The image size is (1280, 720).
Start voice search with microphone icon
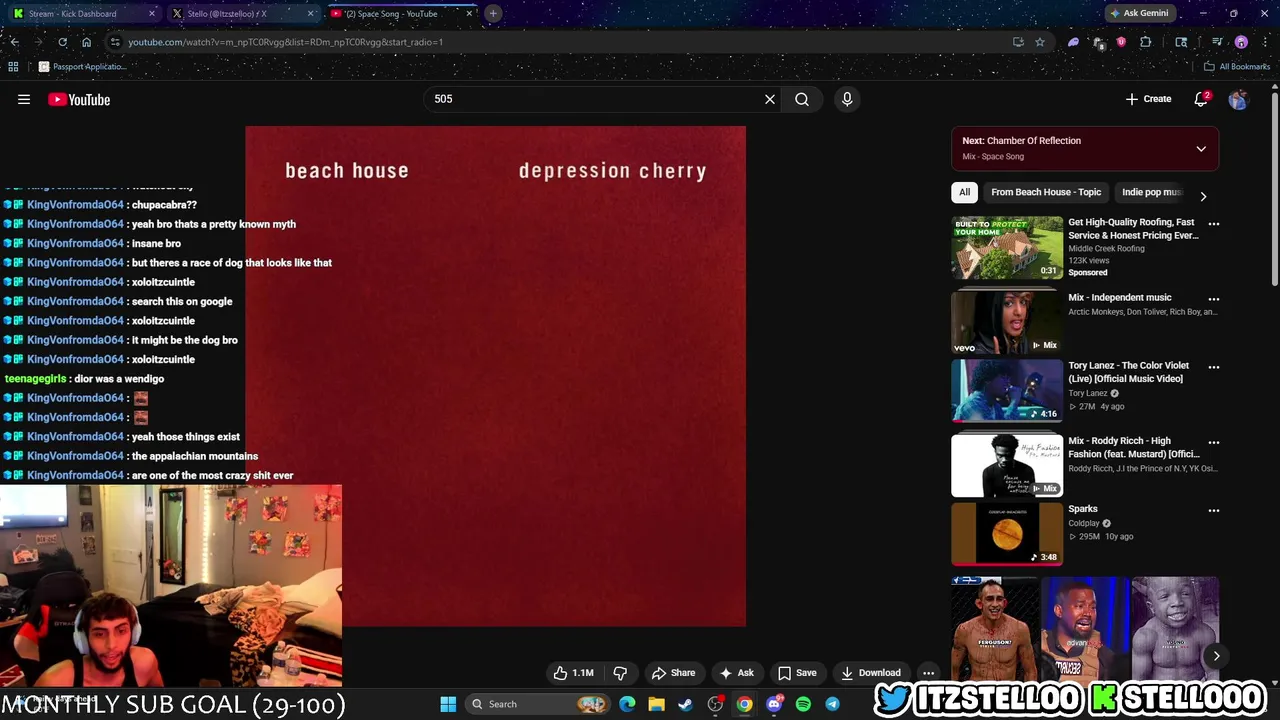[847, 99]
